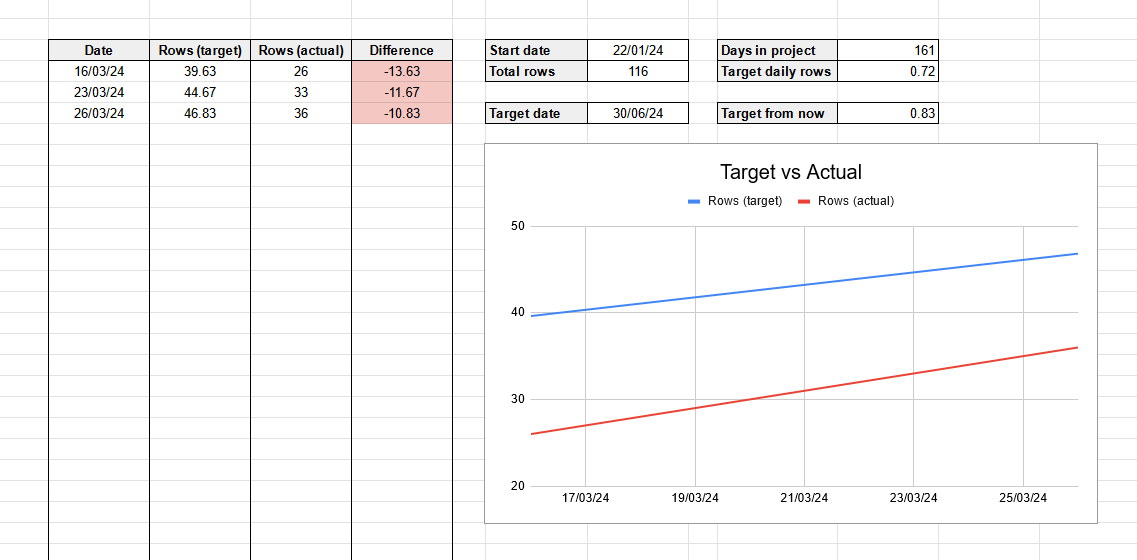This screenshot has width=1137, height=560.
Task: Click the x-axis label 17/03/24
Action: tap(585, 498)
